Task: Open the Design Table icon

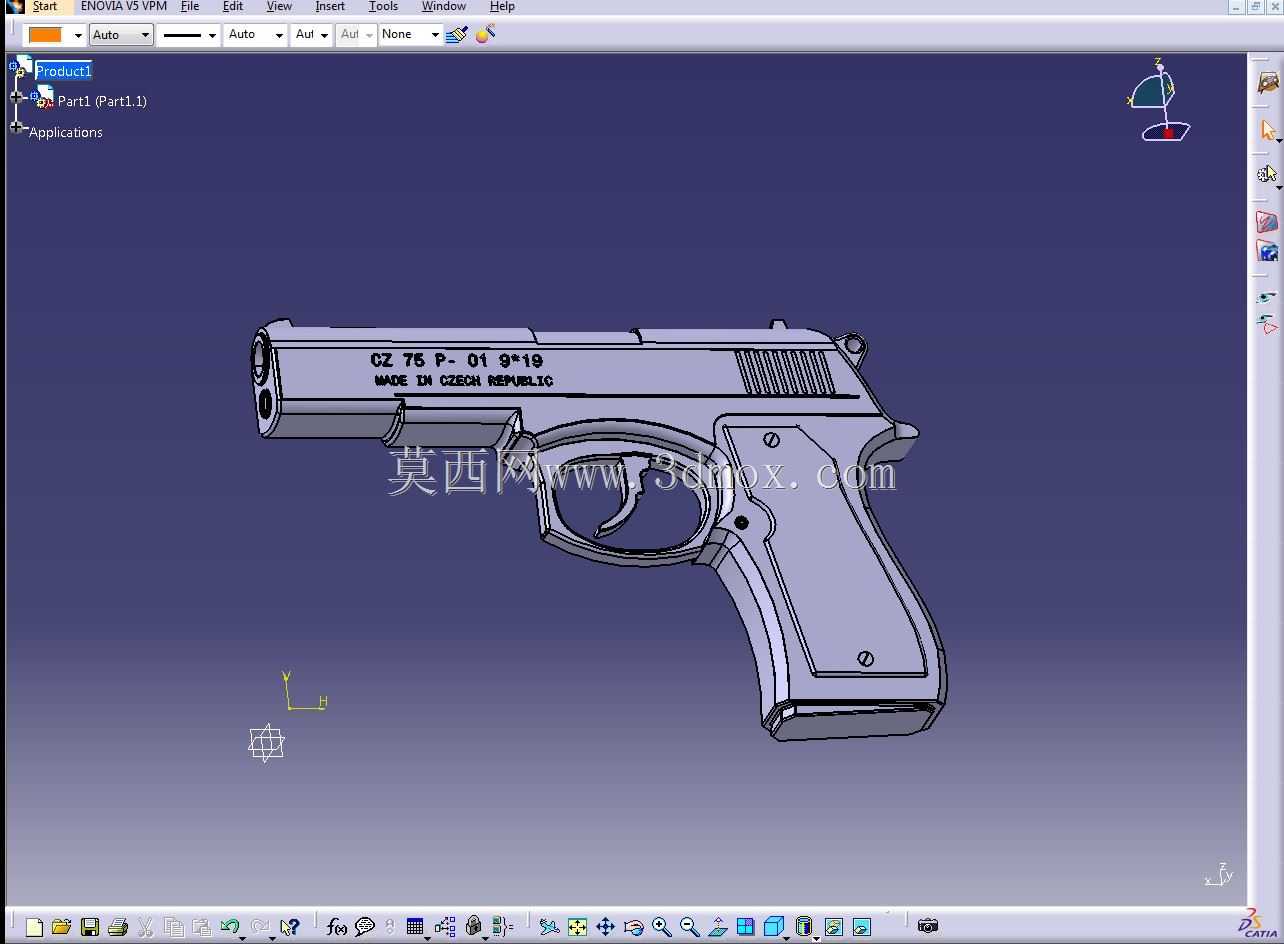Action: (x=415, y=927)
